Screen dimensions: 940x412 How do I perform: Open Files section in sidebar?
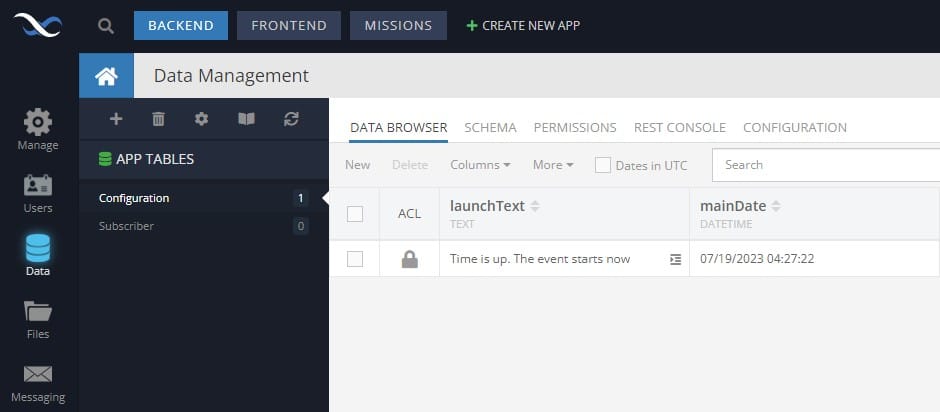click(38, 320)
